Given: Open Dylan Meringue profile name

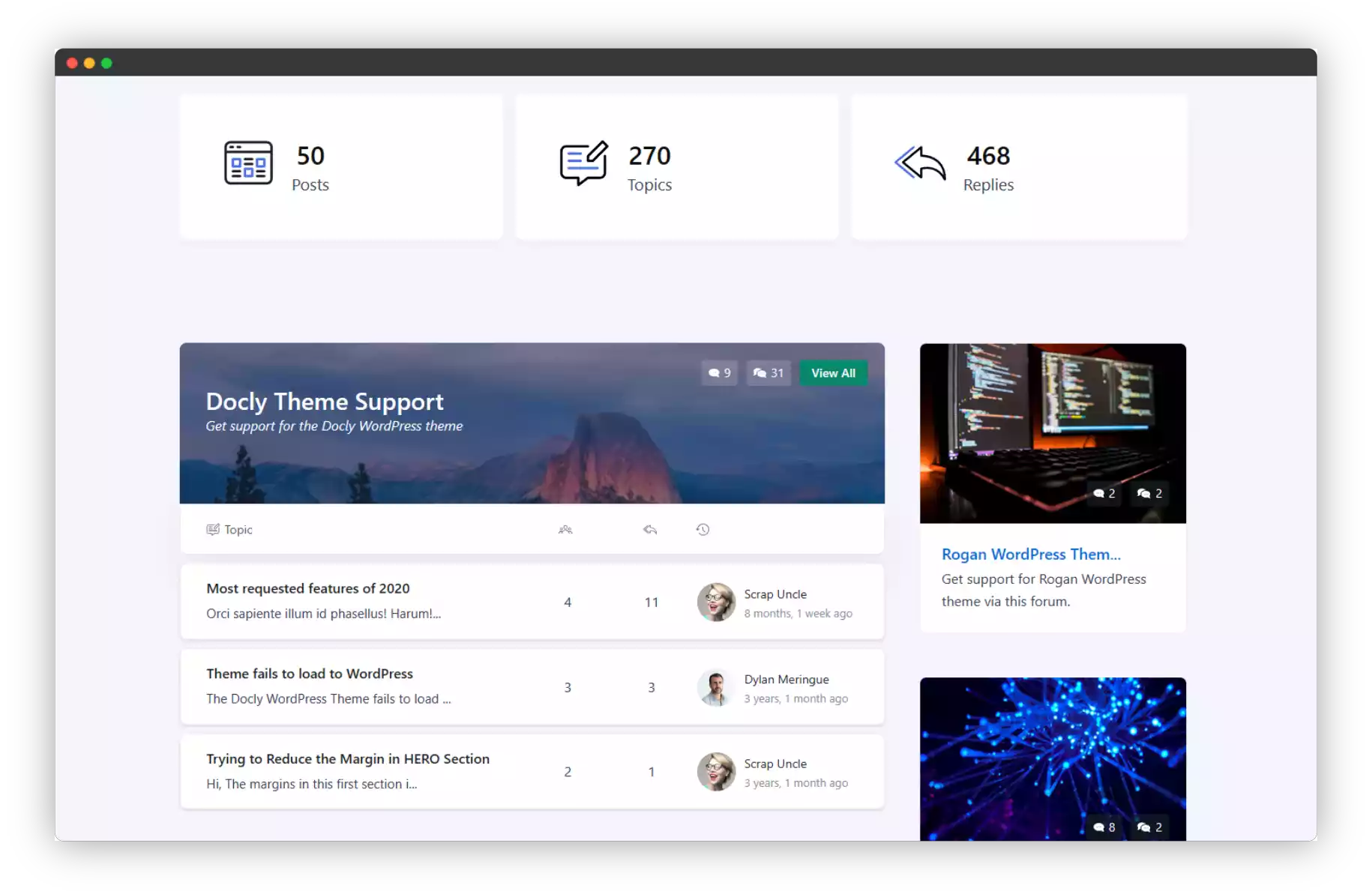Looking at the screenshot, I should pos(786,680).
